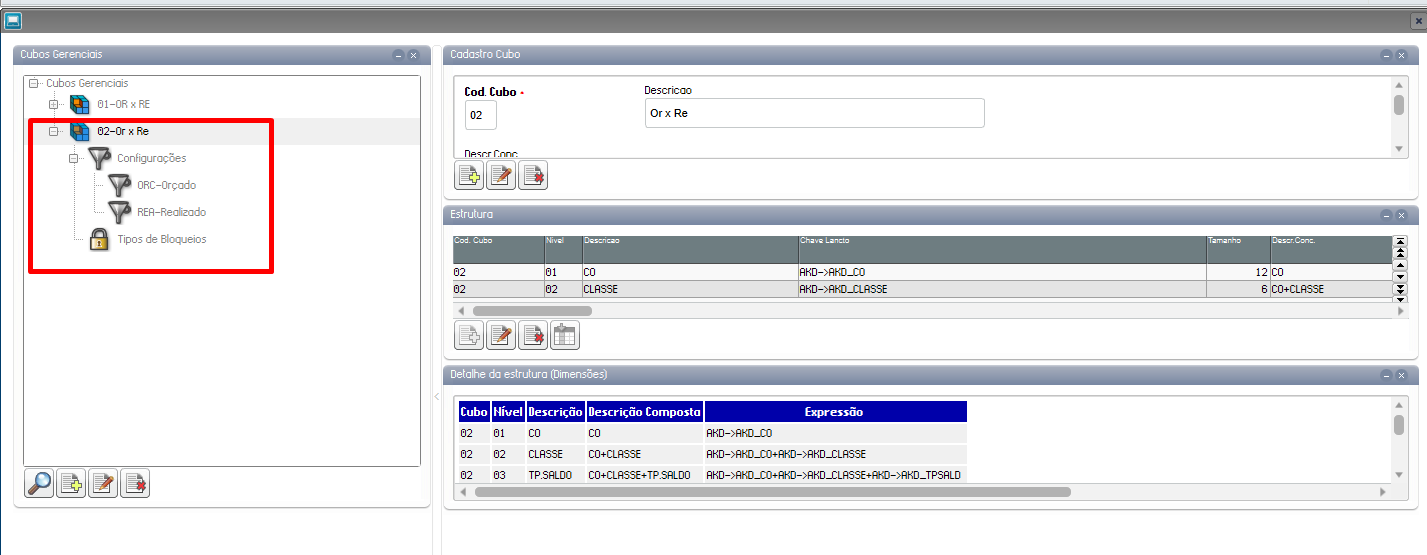Click the Expressão column header in details table
1427x555 pixels.
point(835,412)
